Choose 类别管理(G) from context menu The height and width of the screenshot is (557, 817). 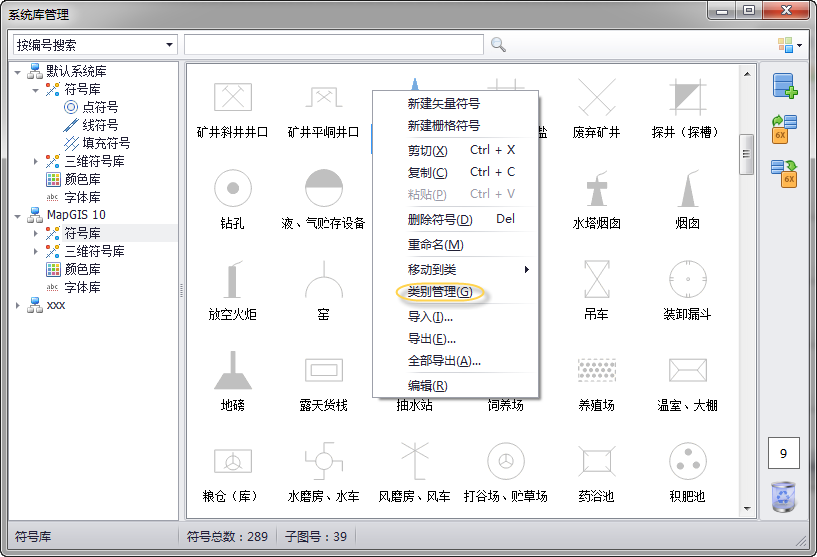(x=439, y=292)
